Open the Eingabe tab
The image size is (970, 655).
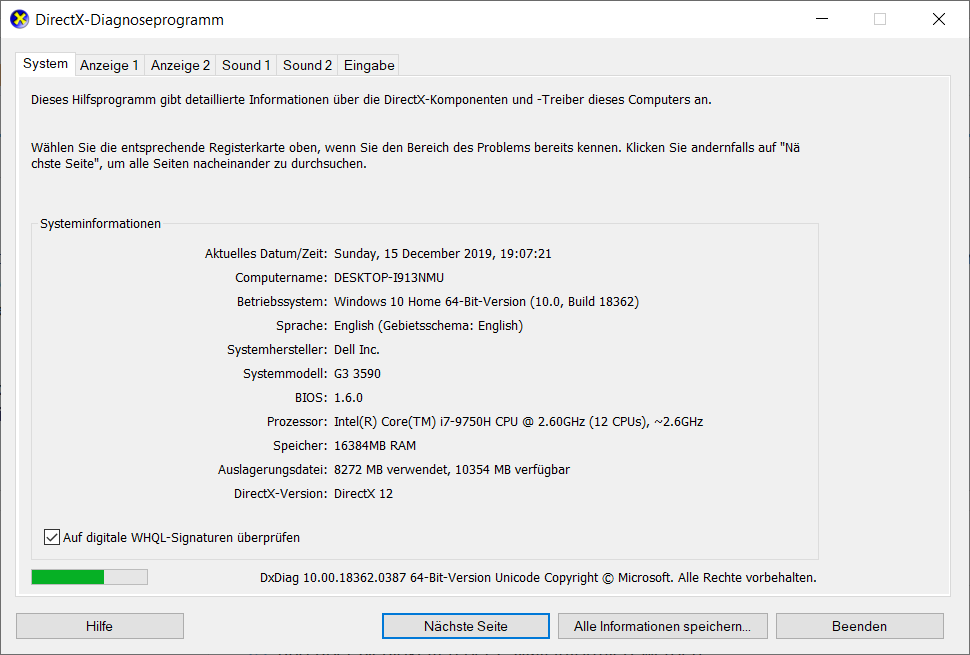pos(369,65)
